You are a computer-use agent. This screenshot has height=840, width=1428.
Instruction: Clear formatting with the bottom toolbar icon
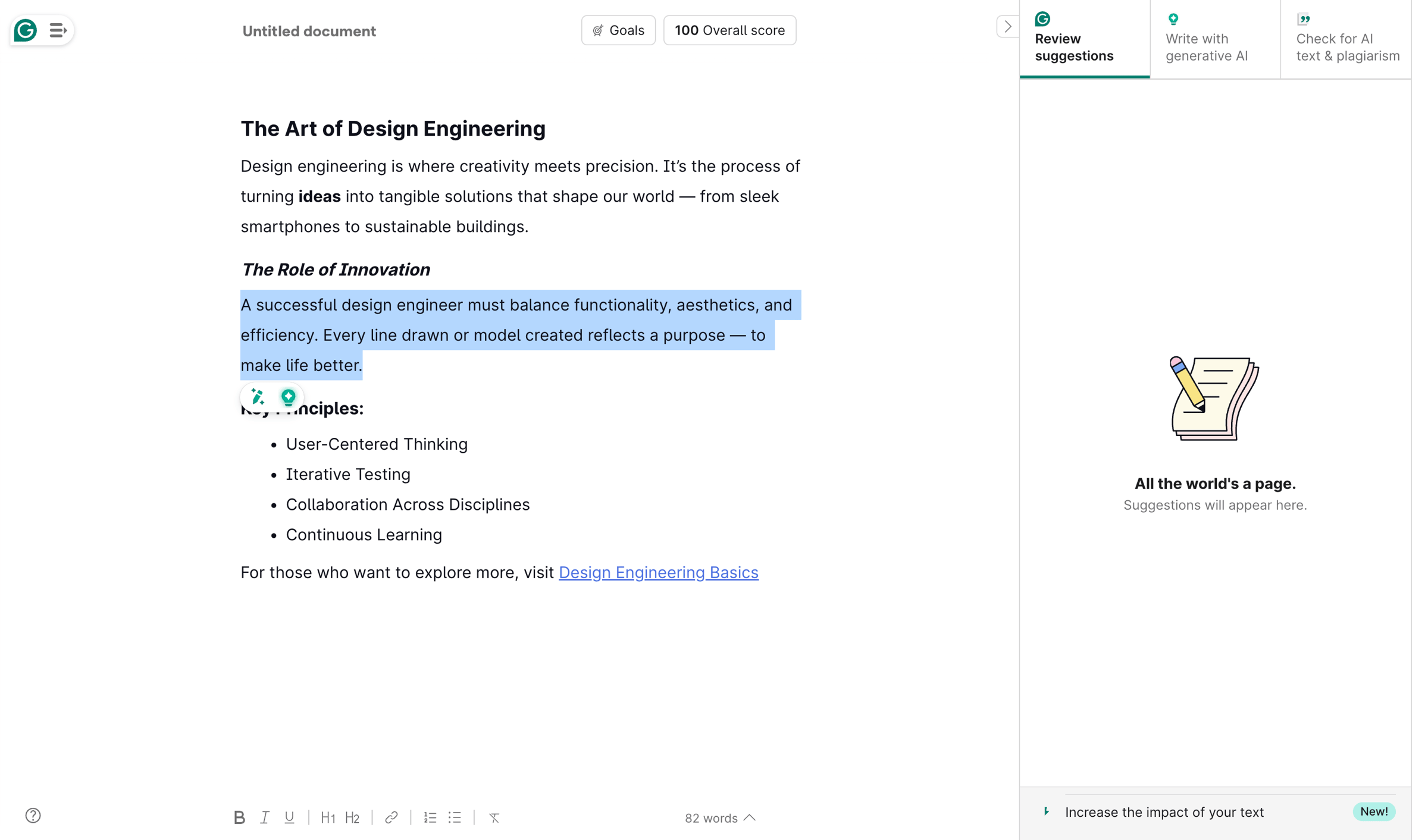coord(494,817)
